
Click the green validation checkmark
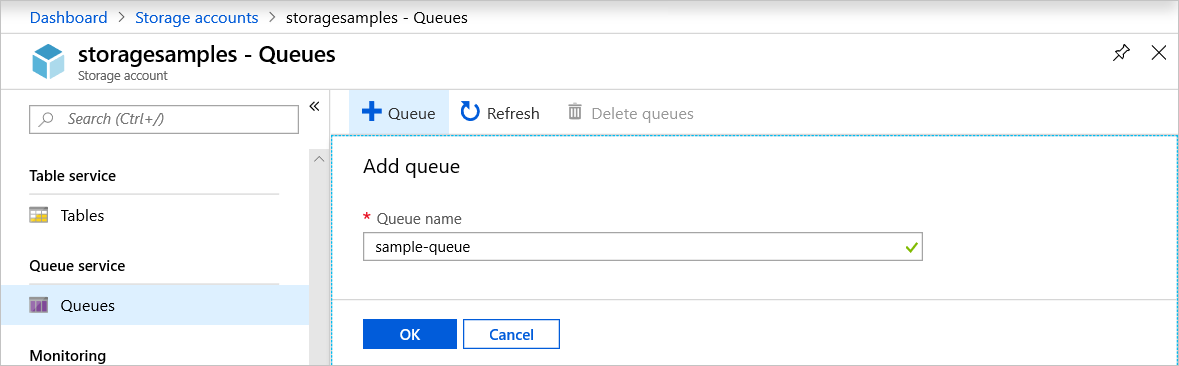(912, 247)
